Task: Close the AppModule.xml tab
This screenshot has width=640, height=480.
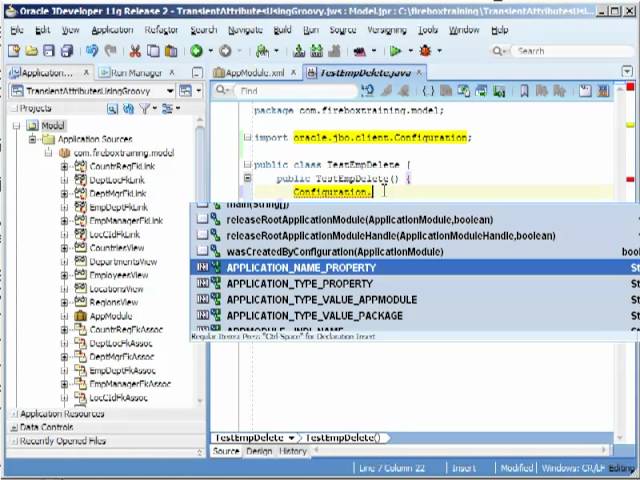Action: pos(293,73)
